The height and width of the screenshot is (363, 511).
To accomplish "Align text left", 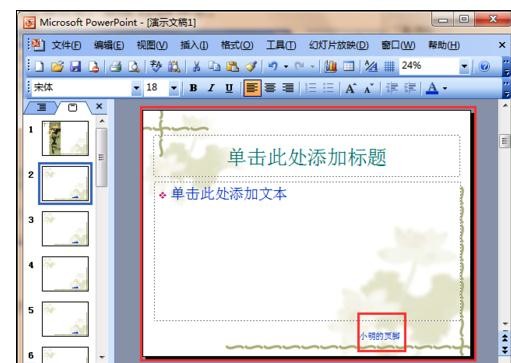I will pos(252,88).
